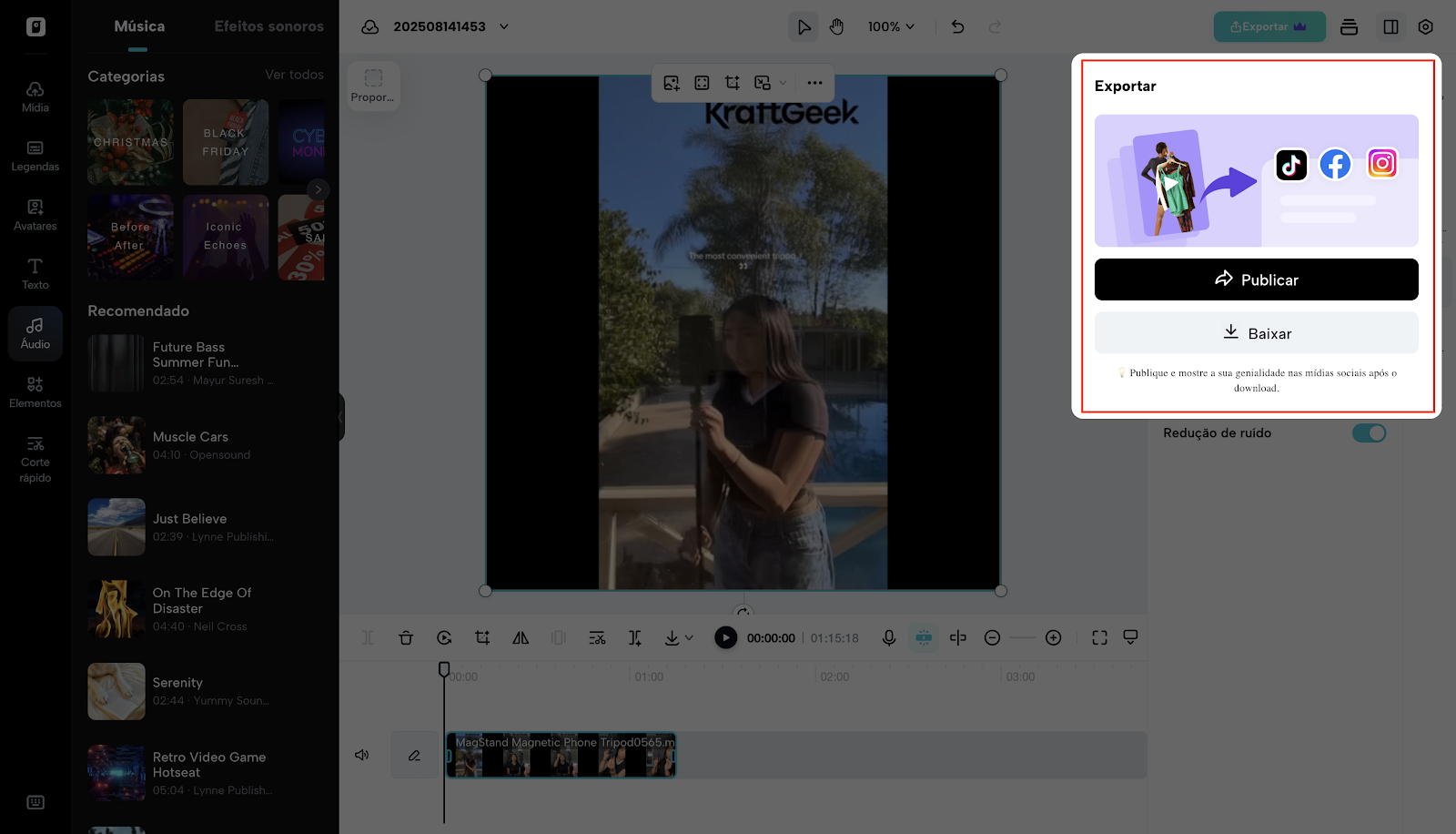Click the fit timeline fullscreen icon
Image resolution: width=1456 pixels, height=834 pixels.
[x=1099, y=638]
